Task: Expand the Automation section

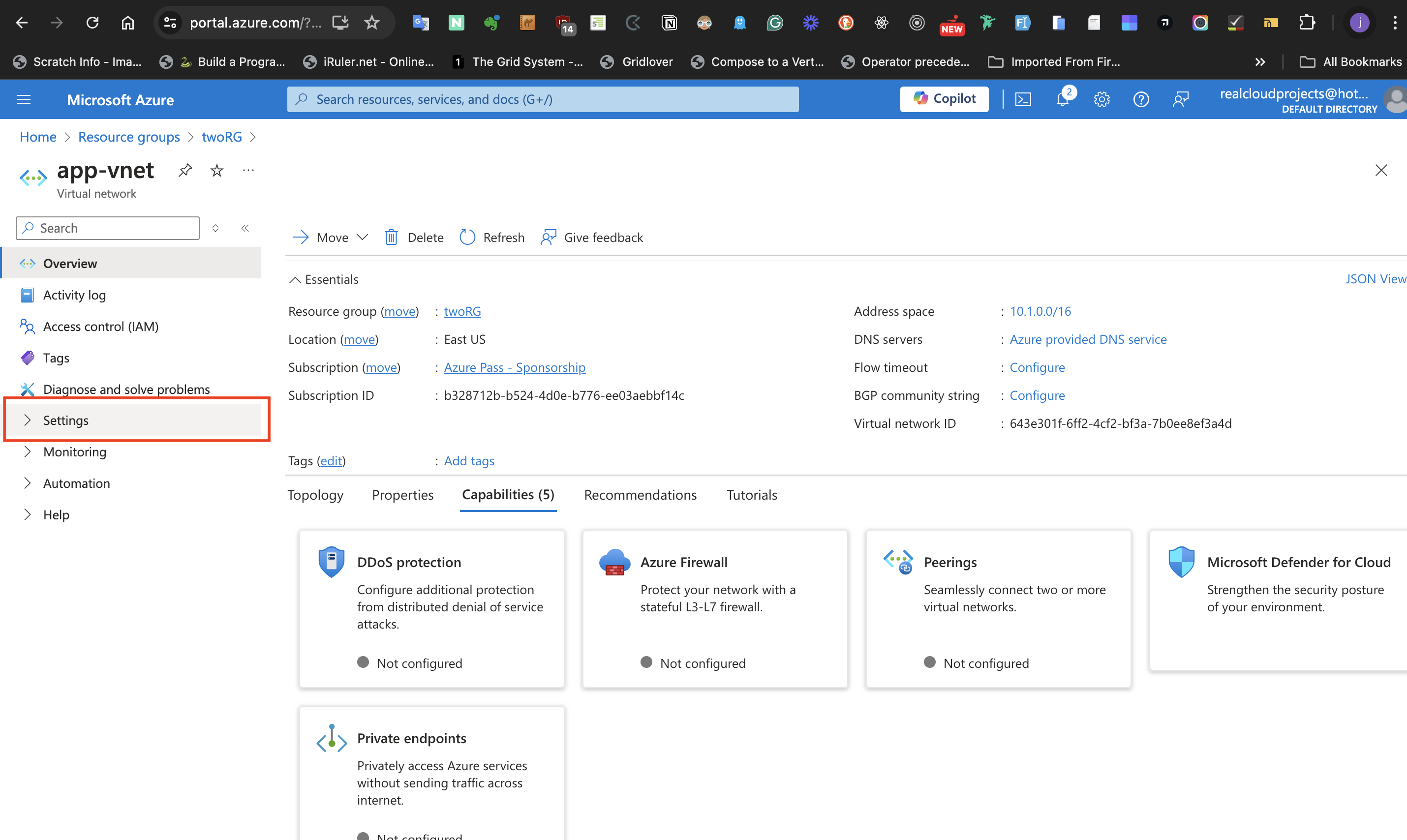Action: pyautogui.click(x=76, y=483)
